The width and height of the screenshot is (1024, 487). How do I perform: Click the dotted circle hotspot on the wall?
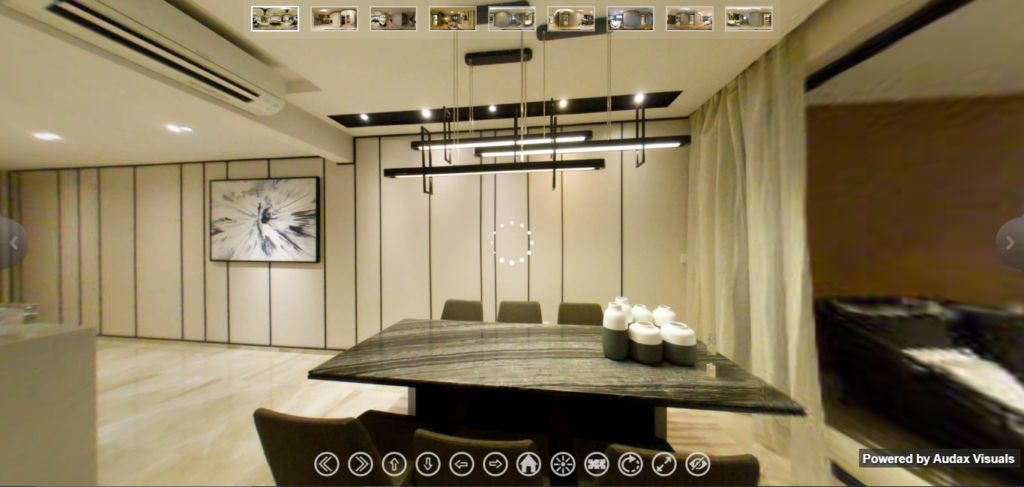pos(513,243)
